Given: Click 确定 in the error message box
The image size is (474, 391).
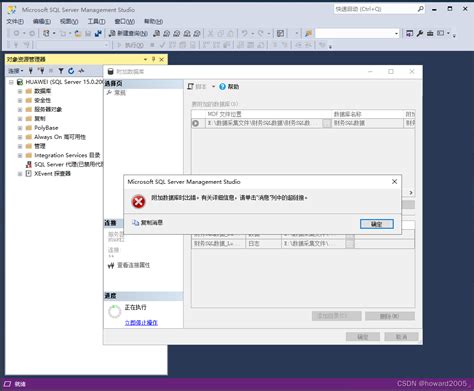Looking at the screenshot, I should [377, 224].
